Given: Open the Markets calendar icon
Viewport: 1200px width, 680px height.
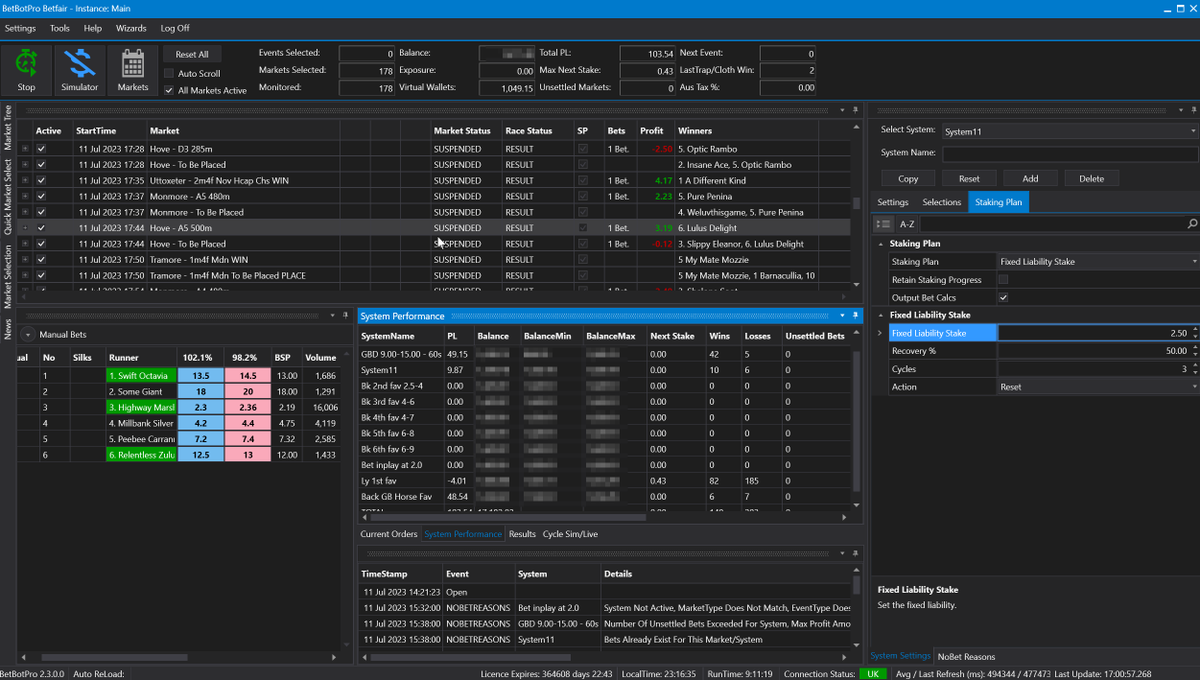Looking at the screenshot, I should pyautogui.click(x=132, y=70).
